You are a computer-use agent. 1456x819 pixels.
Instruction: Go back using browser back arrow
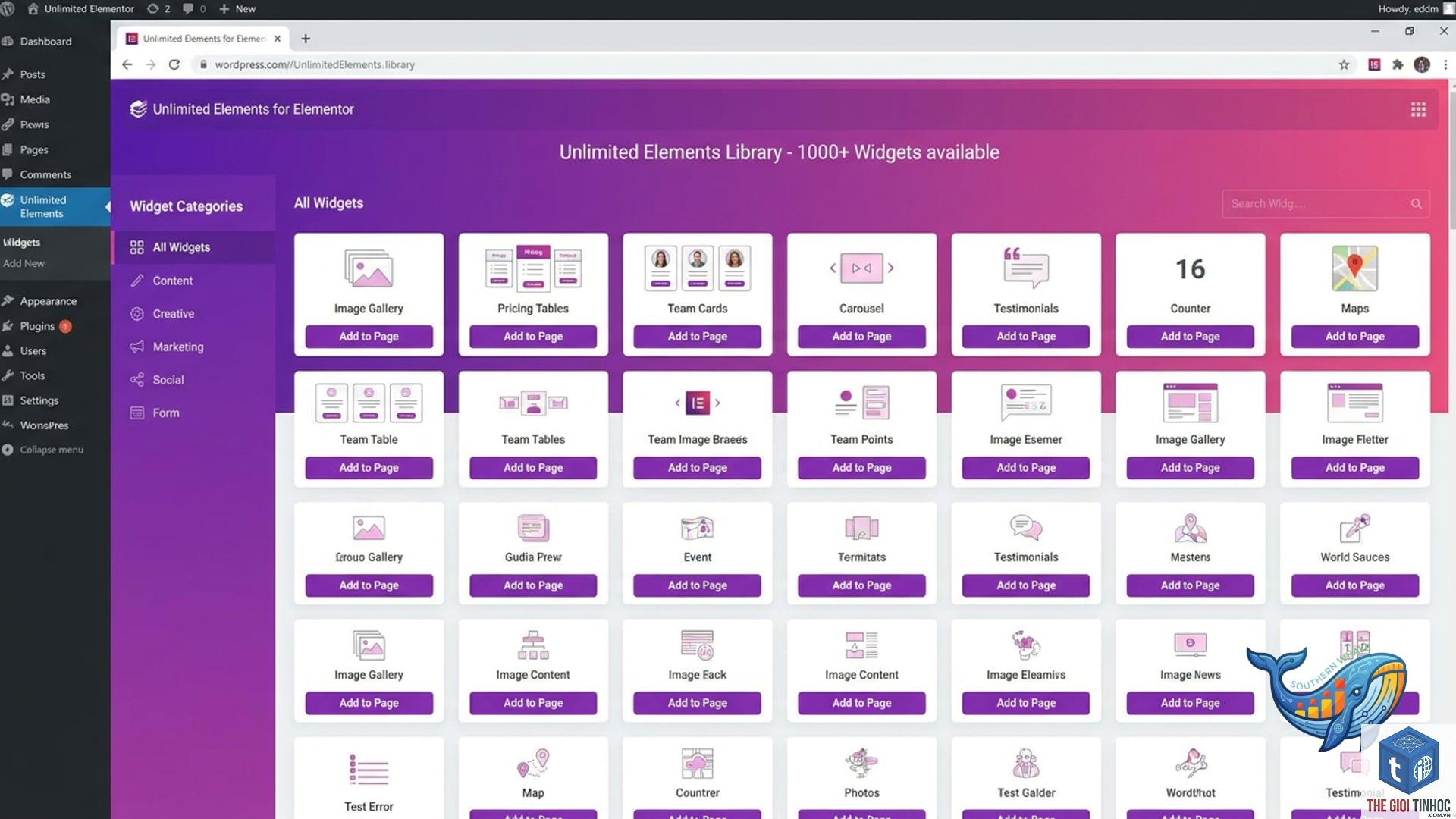tap(127, 64)
